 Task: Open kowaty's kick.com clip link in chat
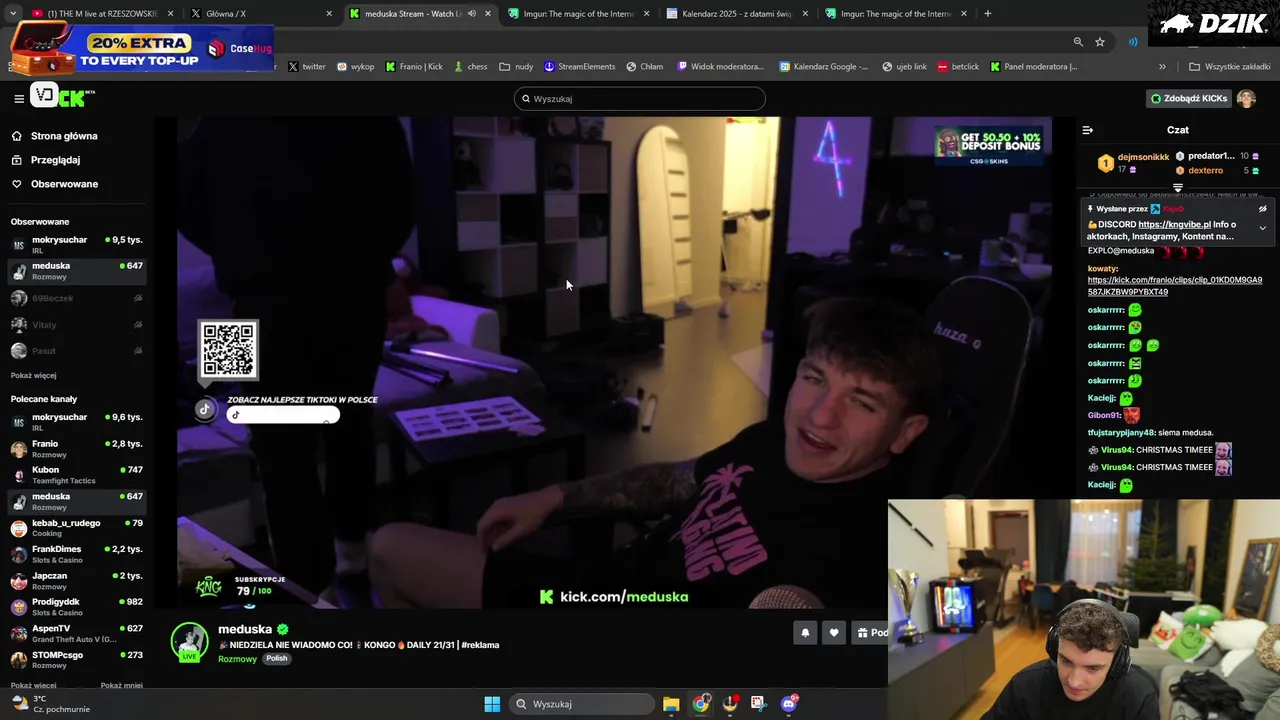(x=1175, y=286)
